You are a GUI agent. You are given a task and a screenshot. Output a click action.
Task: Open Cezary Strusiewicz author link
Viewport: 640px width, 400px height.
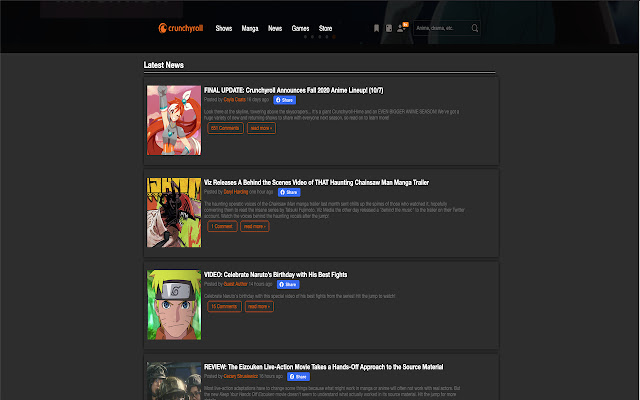point(241,376)
